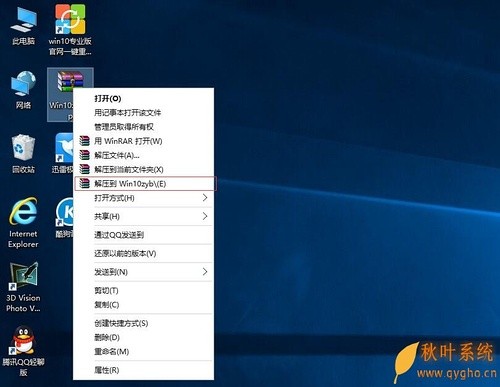Select the 3D Vision Photo Viewer icon

click(23, 276)
